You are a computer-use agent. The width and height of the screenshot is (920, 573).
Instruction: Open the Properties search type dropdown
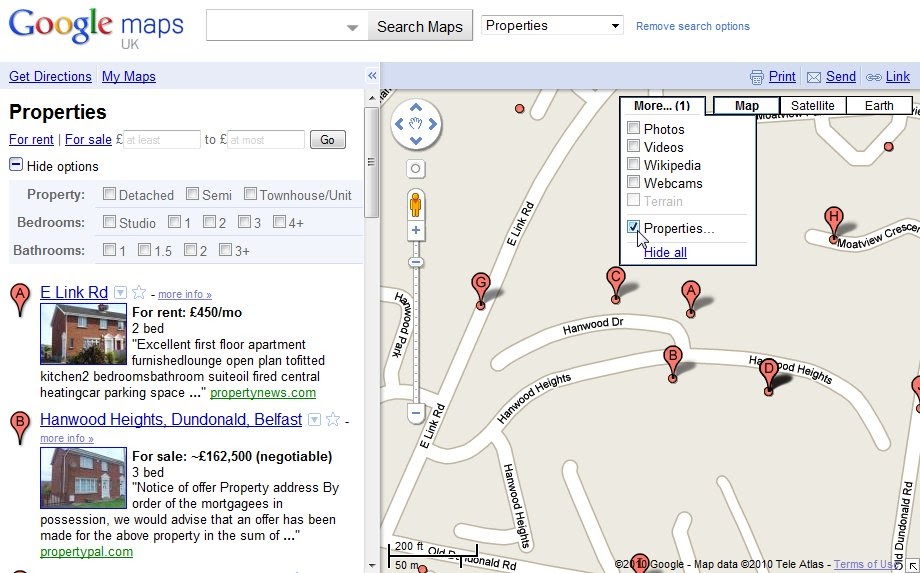coord(552,25)
